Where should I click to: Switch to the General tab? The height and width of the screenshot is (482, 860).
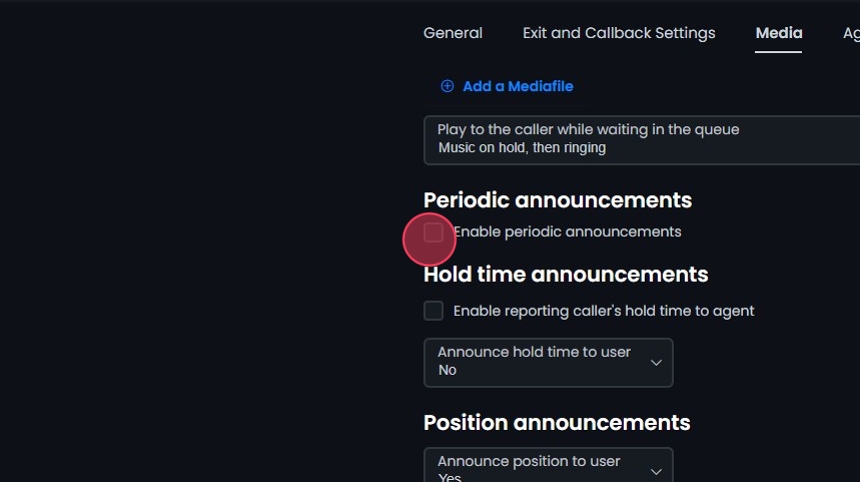[x=452, y=33]
